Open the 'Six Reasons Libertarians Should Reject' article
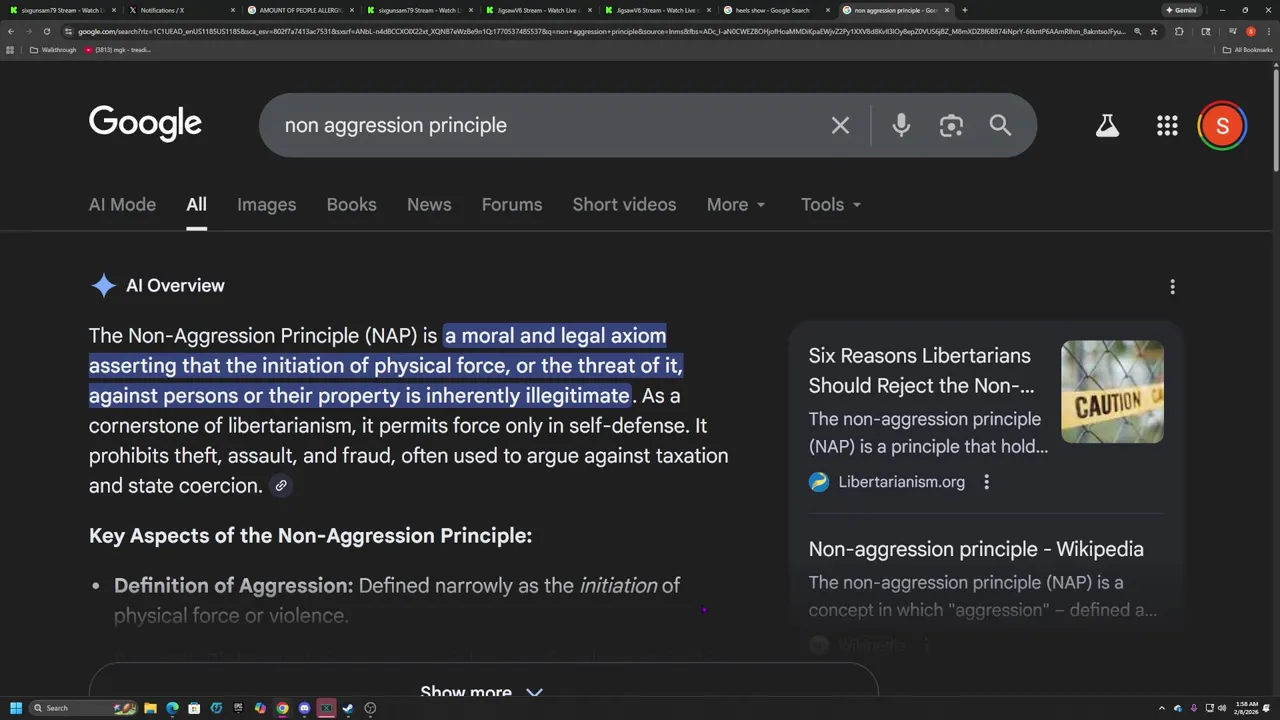The image size is (1280, 720). pyautogui.click(x=921, y=370)
